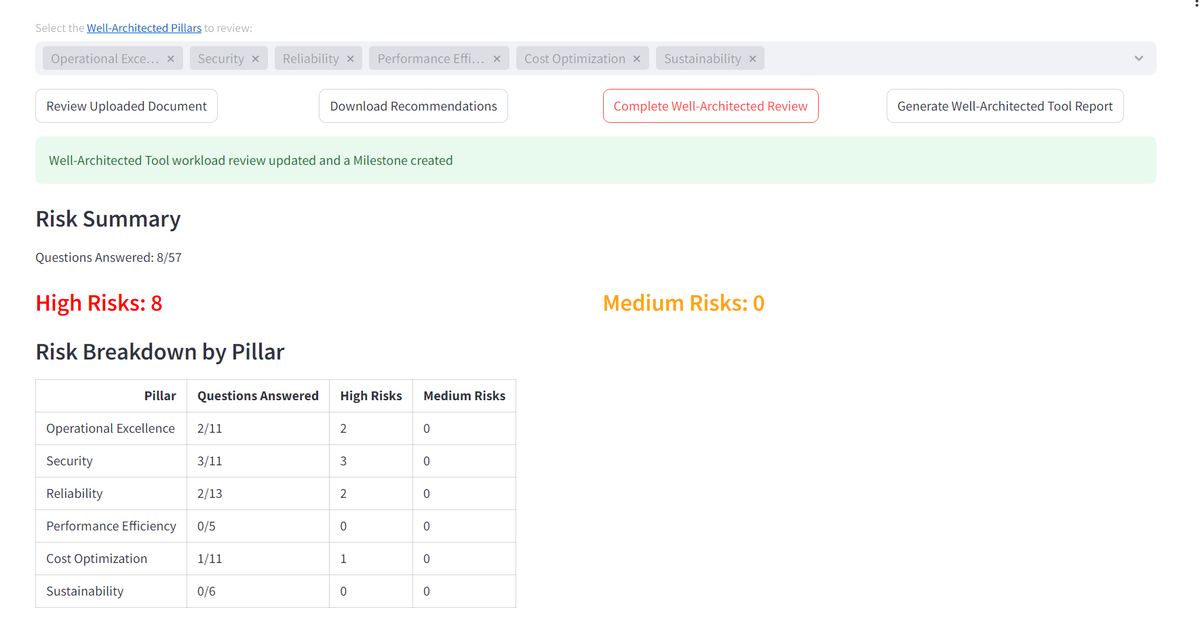Select the Cost Optimization row label
Image resolution: width=1200 pixels, height=641 pixels.
tap(96, 558)
